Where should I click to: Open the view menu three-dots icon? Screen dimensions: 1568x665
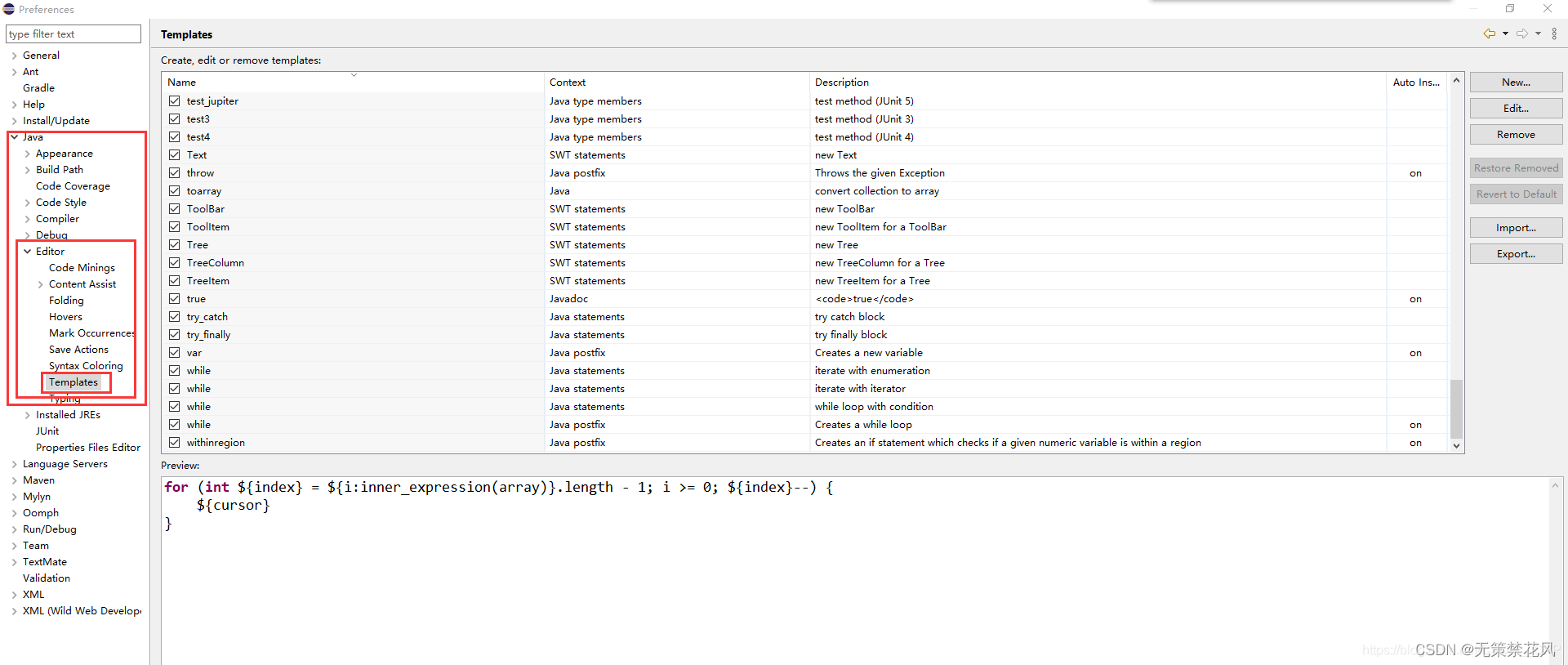pos(1554,33)
